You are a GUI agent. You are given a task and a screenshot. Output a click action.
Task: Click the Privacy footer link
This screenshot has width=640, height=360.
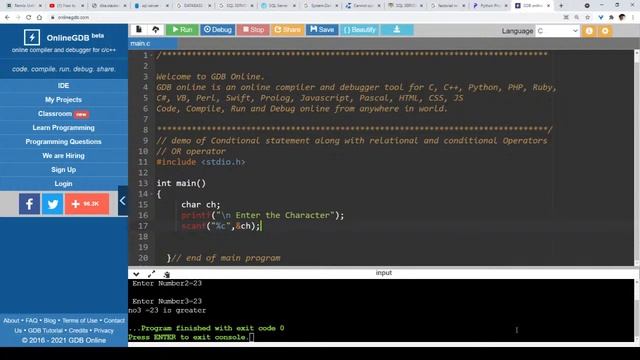point(104,331)
